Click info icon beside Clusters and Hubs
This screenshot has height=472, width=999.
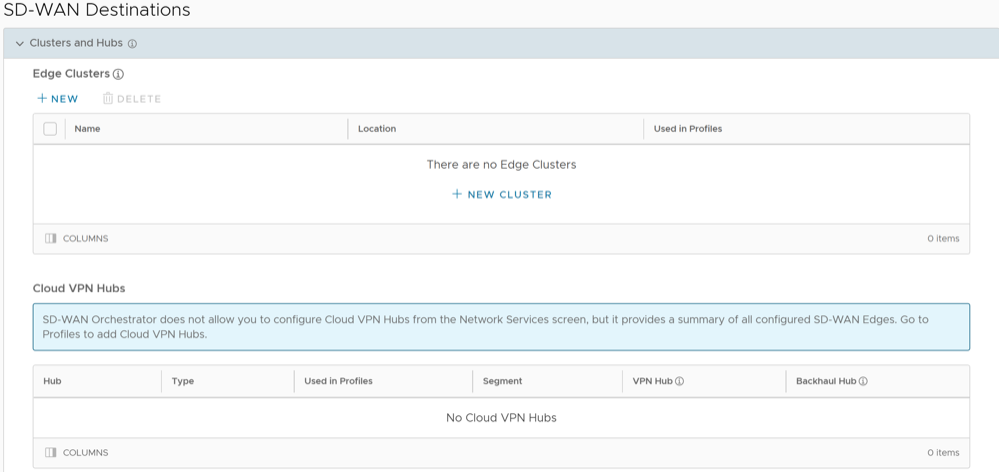pos(132,44)
